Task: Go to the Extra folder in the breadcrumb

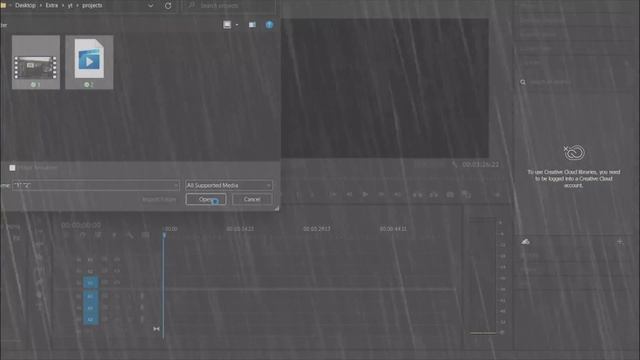Action: 52,6
